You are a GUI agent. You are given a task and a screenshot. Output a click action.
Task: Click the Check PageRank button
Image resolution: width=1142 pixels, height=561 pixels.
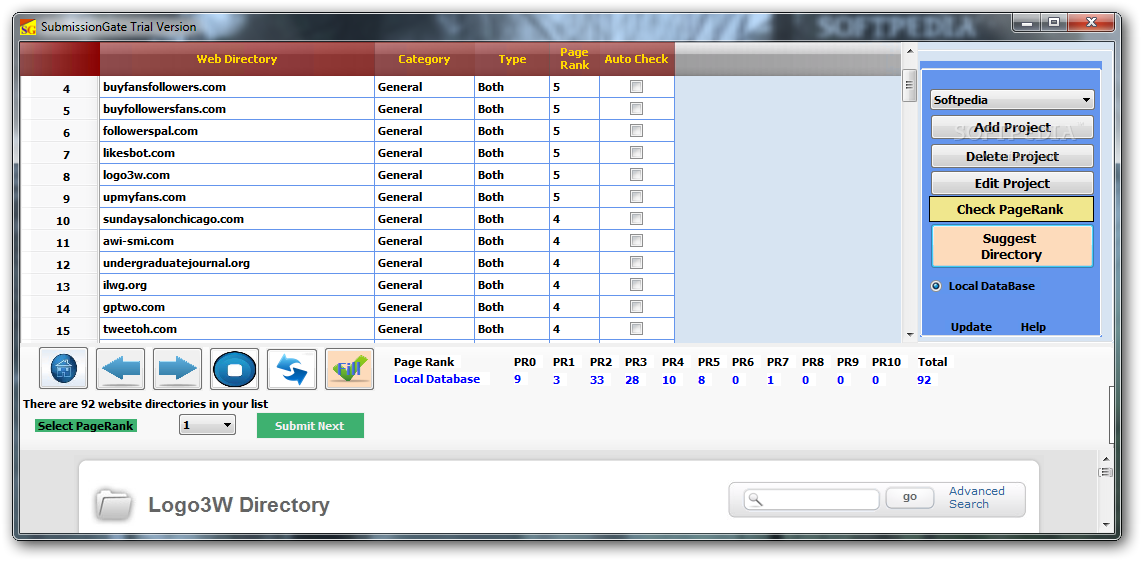[1011, 209]
